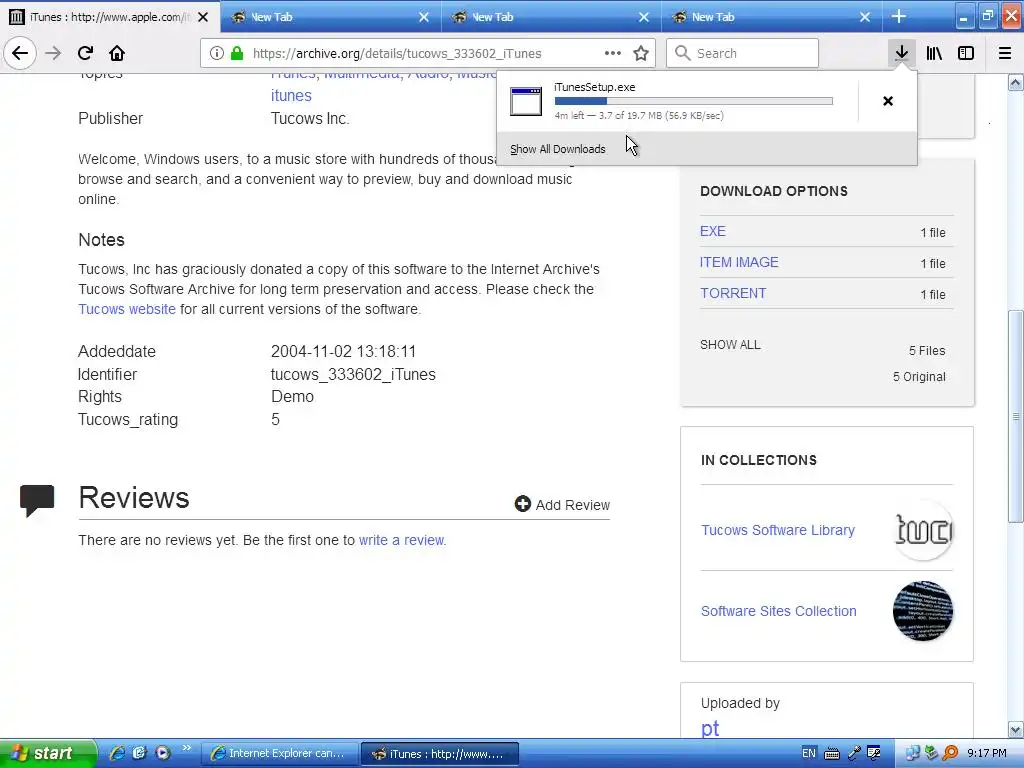Viewport: 1024px width, 768px height.
Task: Show All Downloads
Action: (x=558, y=149)
